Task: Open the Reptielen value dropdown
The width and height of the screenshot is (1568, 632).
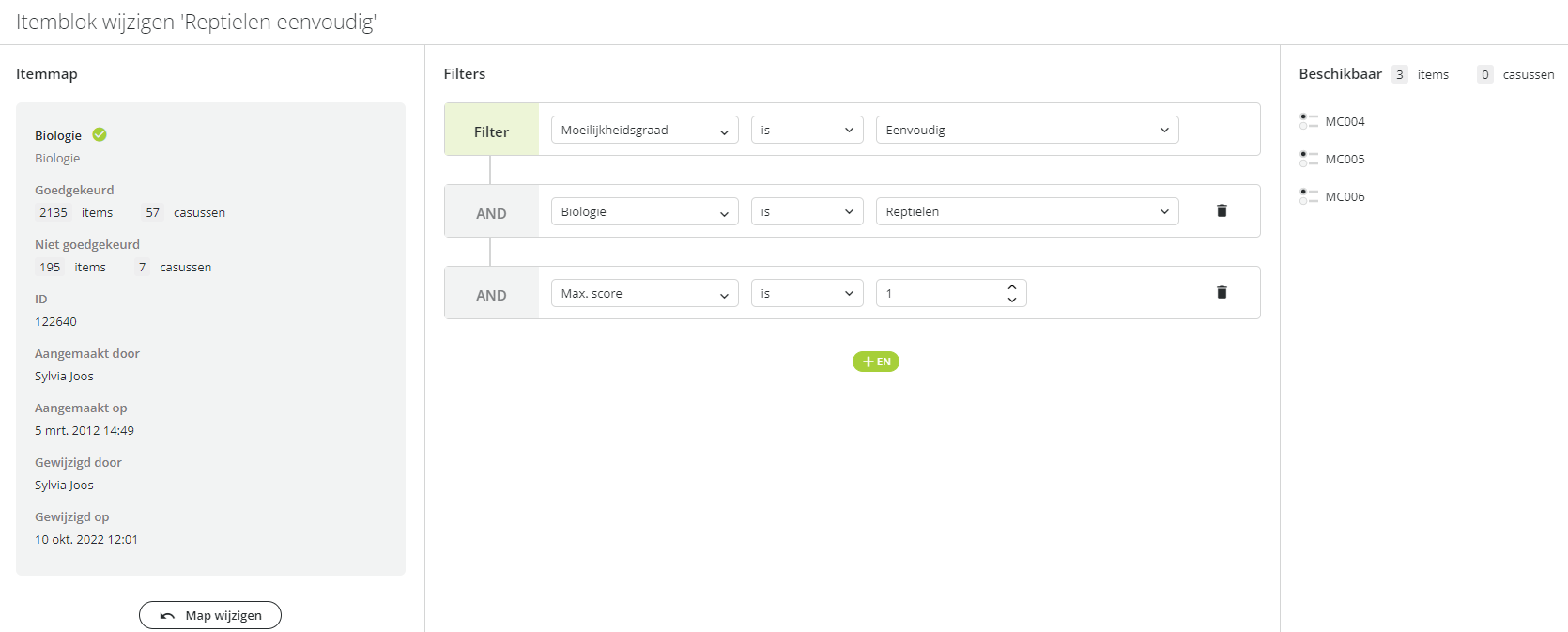Action: (x=1027, y=212)
